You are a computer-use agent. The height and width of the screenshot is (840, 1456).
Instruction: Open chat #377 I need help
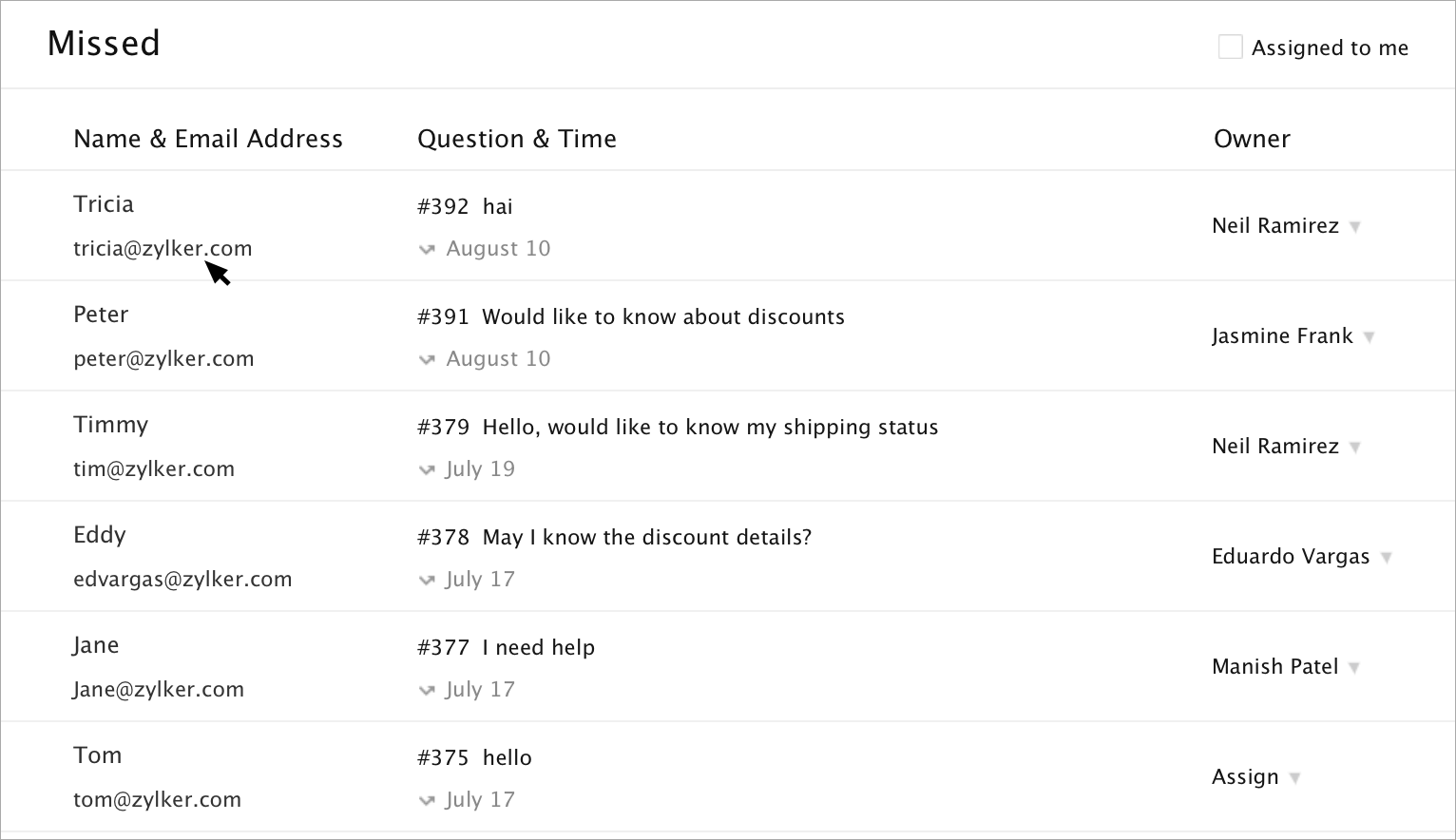coord(538,648)
